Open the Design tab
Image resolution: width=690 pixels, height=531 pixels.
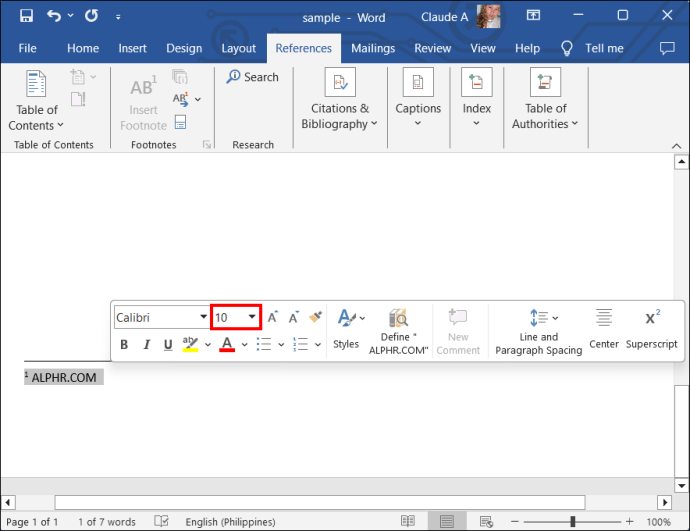point(184,48)
